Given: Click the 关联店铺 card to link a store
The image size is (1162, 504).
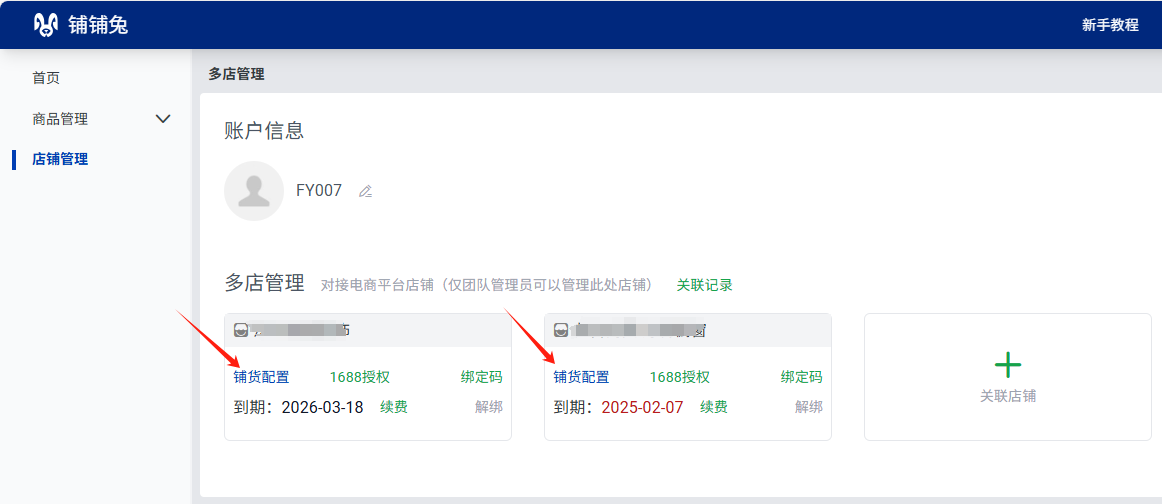Looking at the screenshot, I should click(x=1008, y=377).
